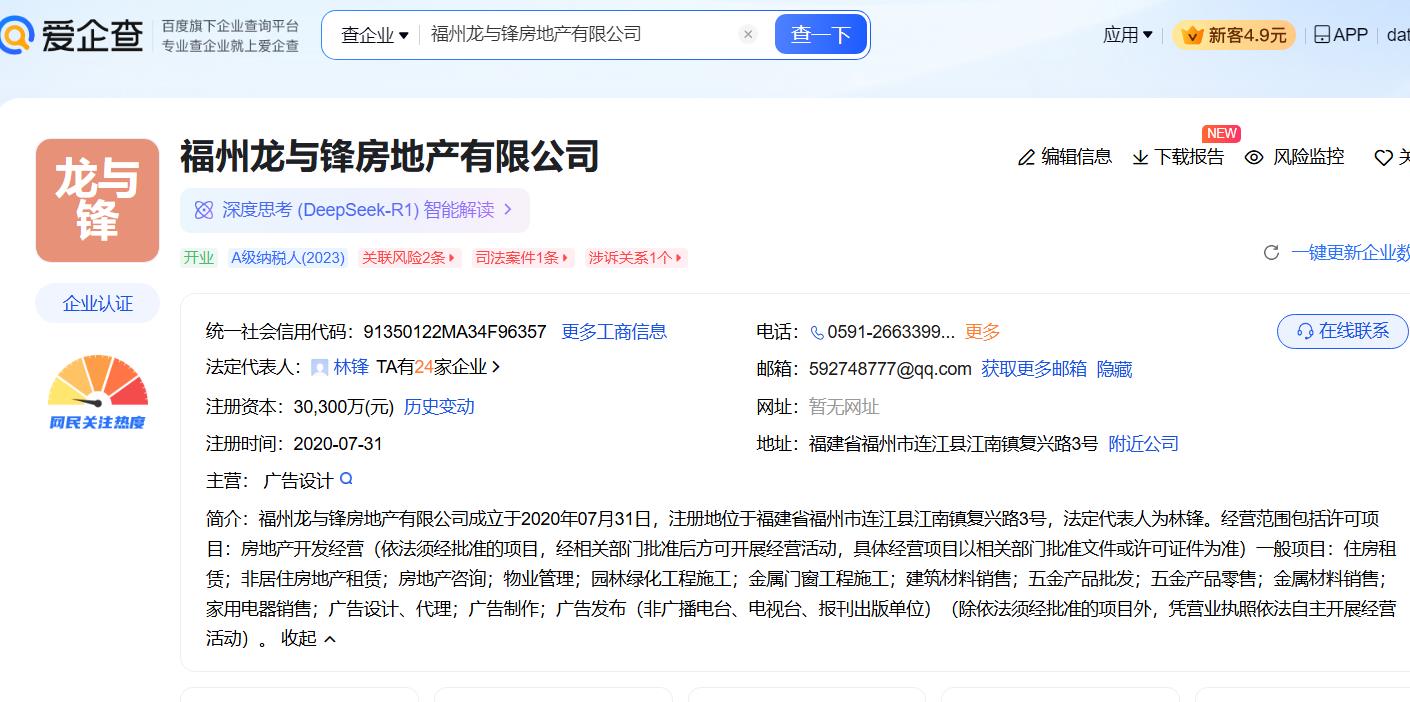Collapse the company intro with 收起
This screenshot has height=702, width=1410.
click(x=308, y=638)
